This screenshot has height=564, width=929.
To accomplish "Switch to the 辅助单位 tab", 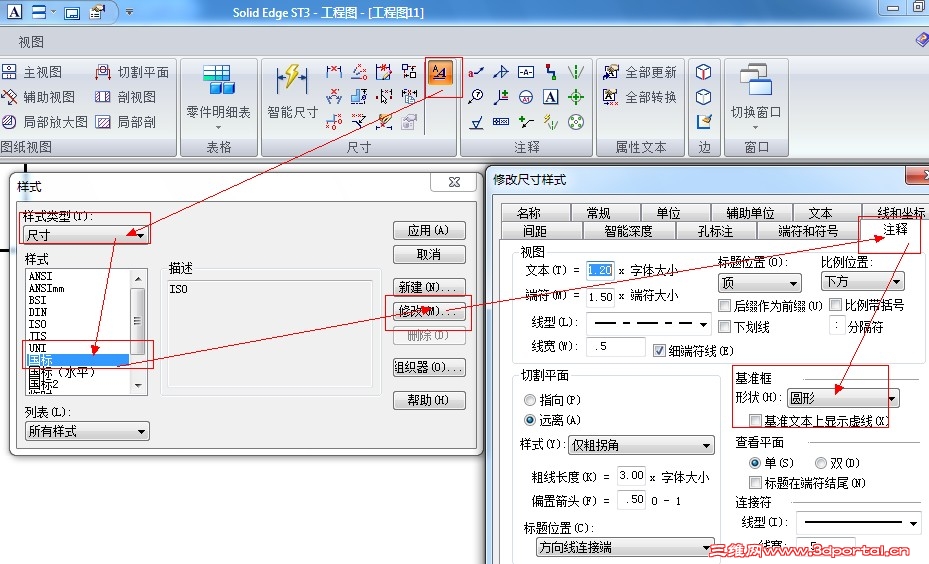I will (750, 213).
